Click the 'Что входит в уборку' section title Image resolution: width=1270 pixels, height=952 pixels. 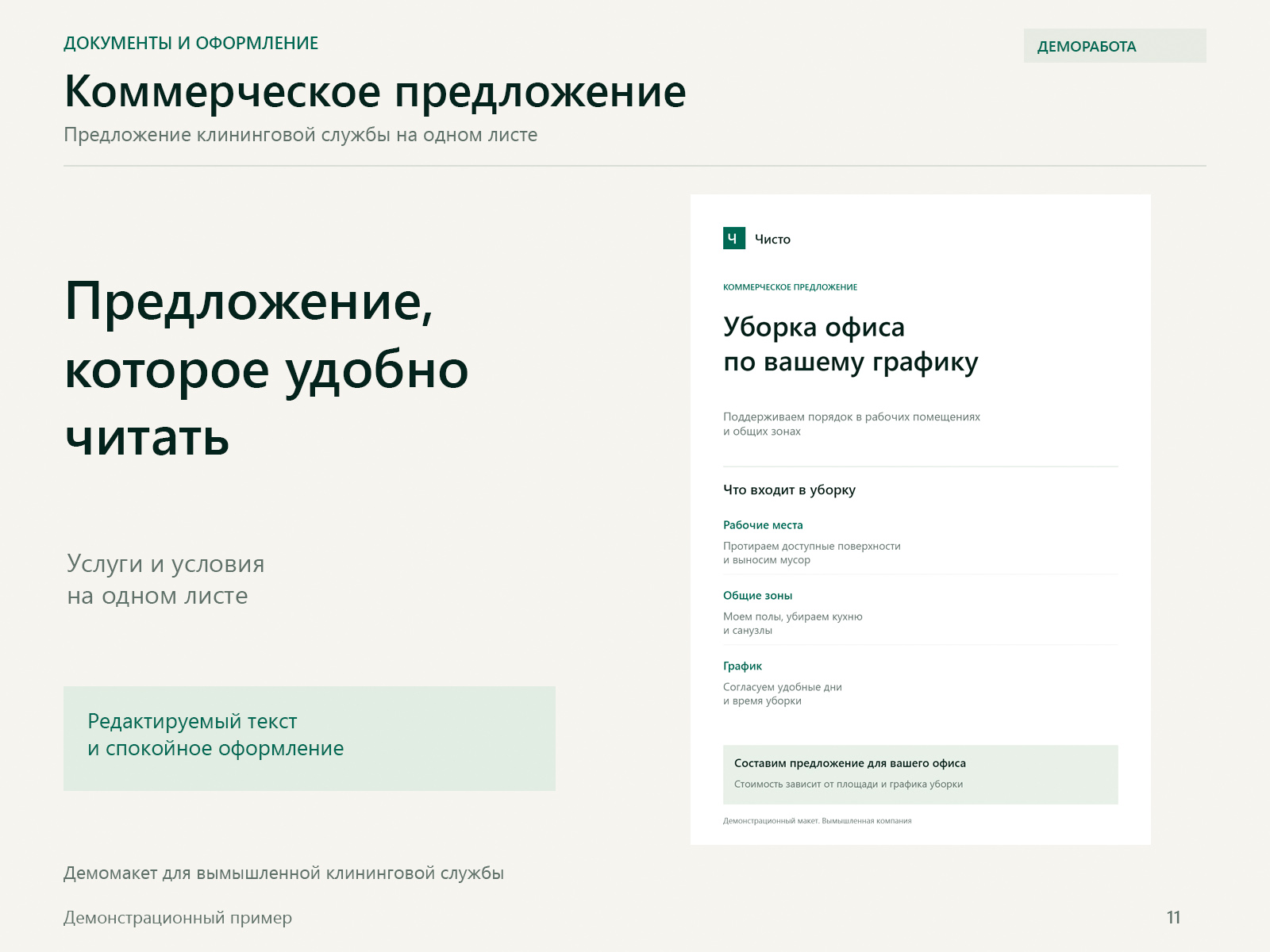[789, 490]
